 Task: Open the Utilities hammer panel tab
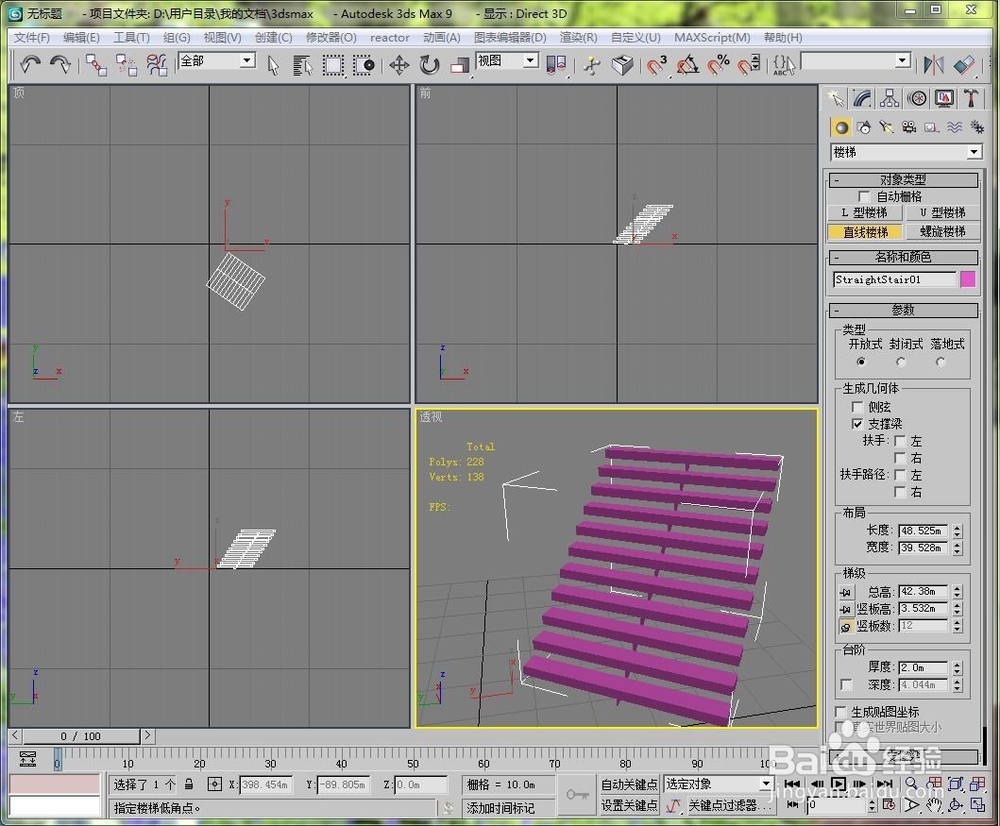click(971, 98)
